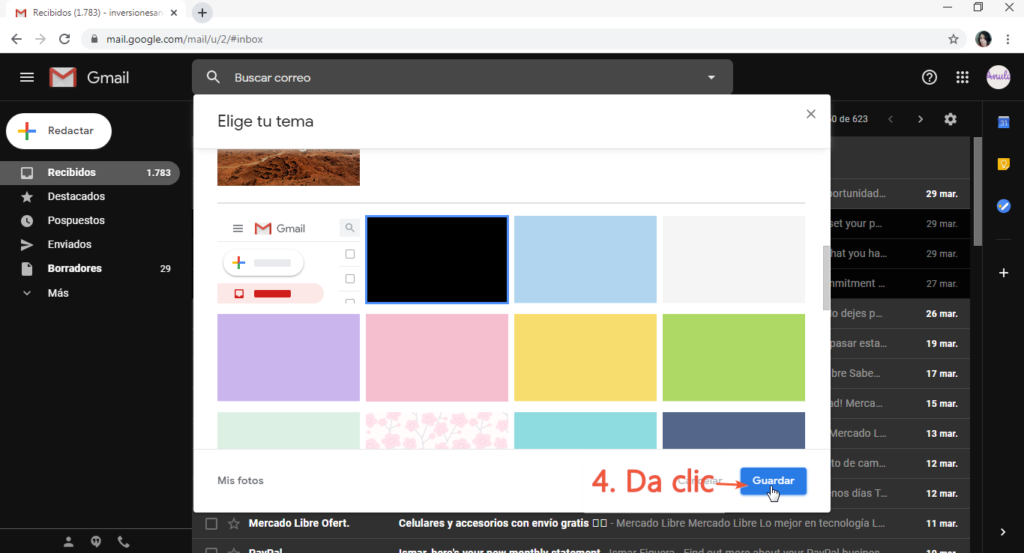
Task: Open the Recibidos folder
Action: pyautogui.click(x=89, y=172)
